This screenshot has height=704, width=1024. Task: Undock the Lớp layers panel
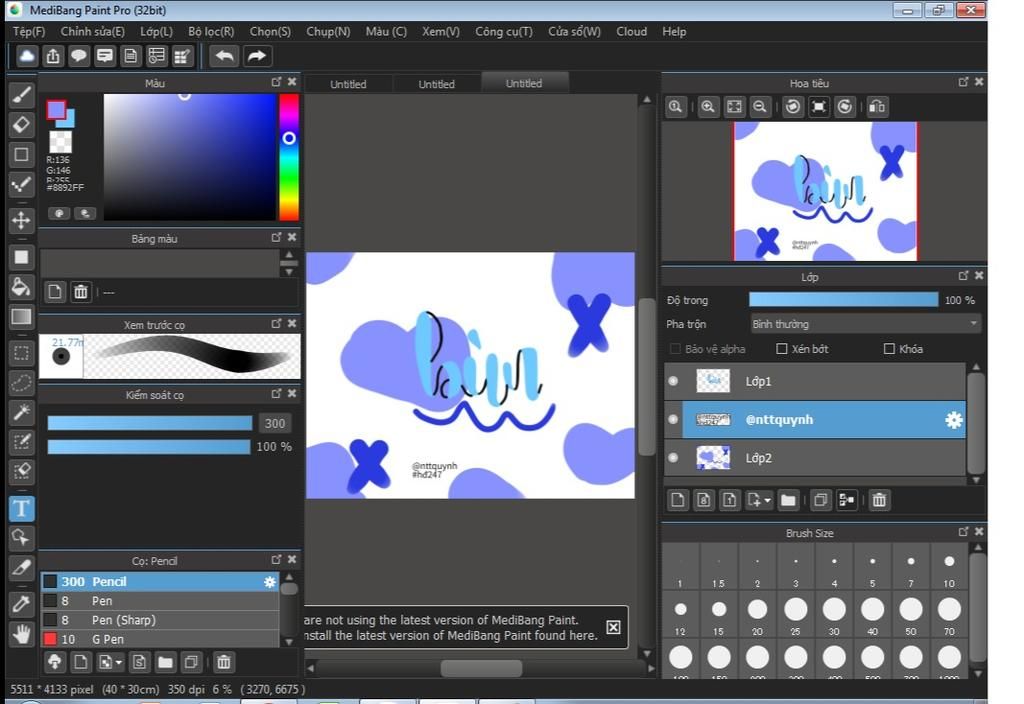pos(963,276)
